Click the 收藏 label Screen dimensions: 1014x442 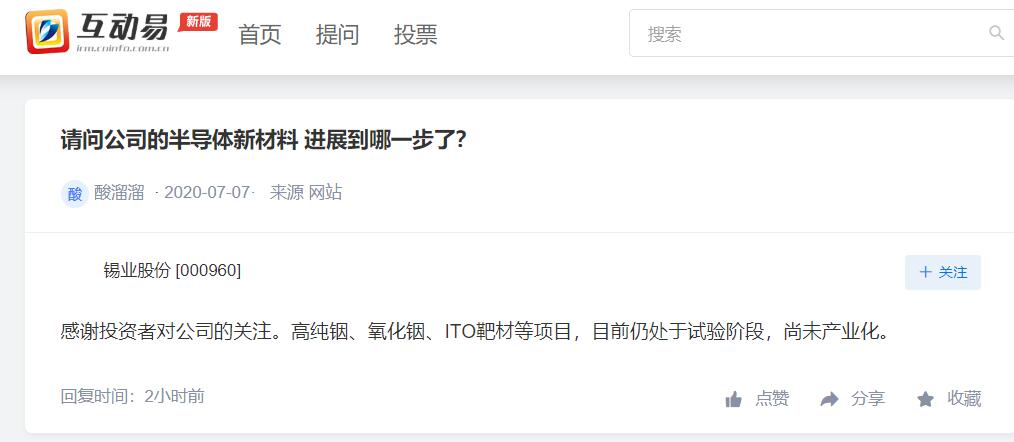[x=964, y=399]
